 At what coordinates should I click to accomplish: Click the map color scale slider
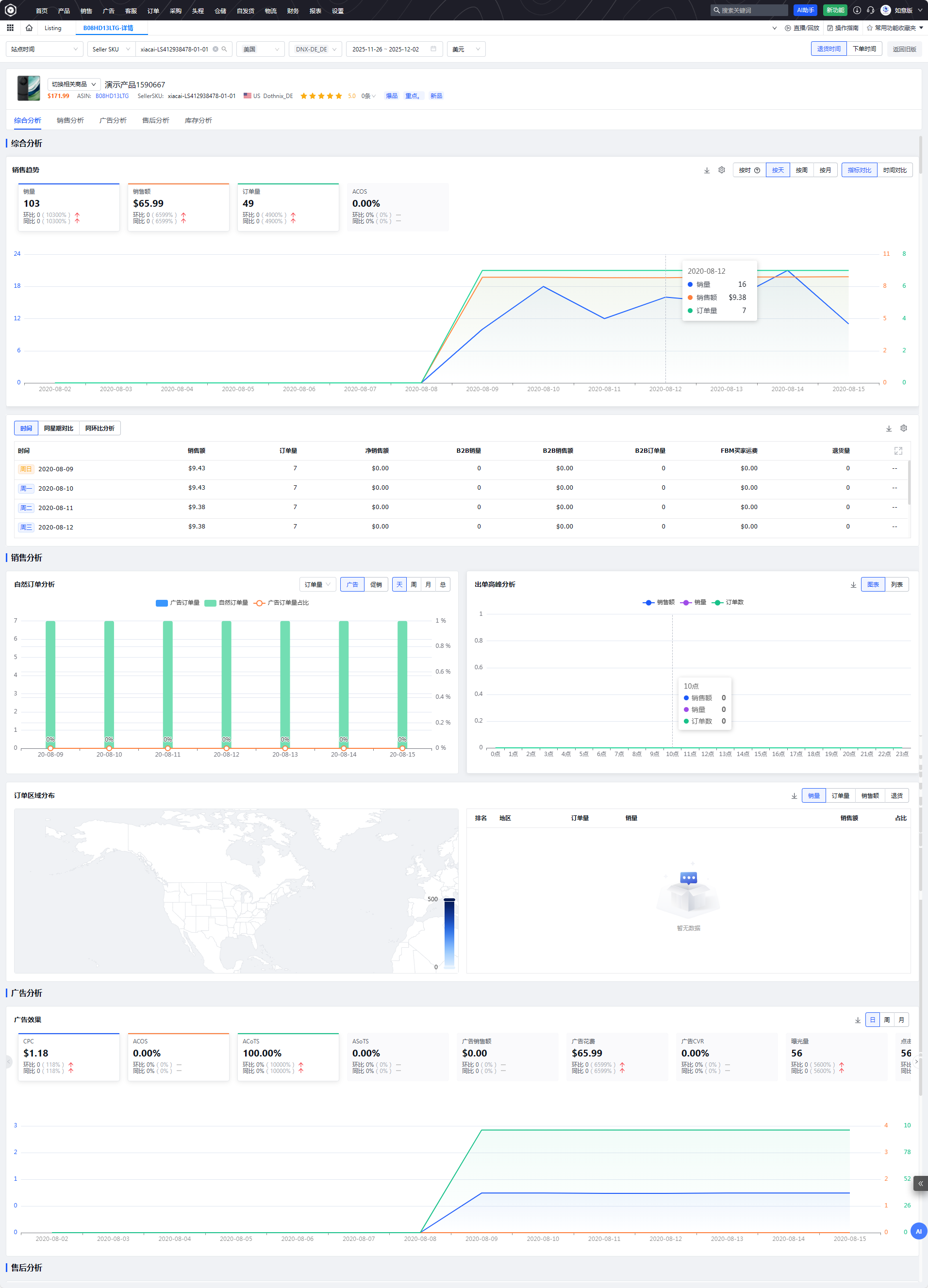tap(448, 932)
